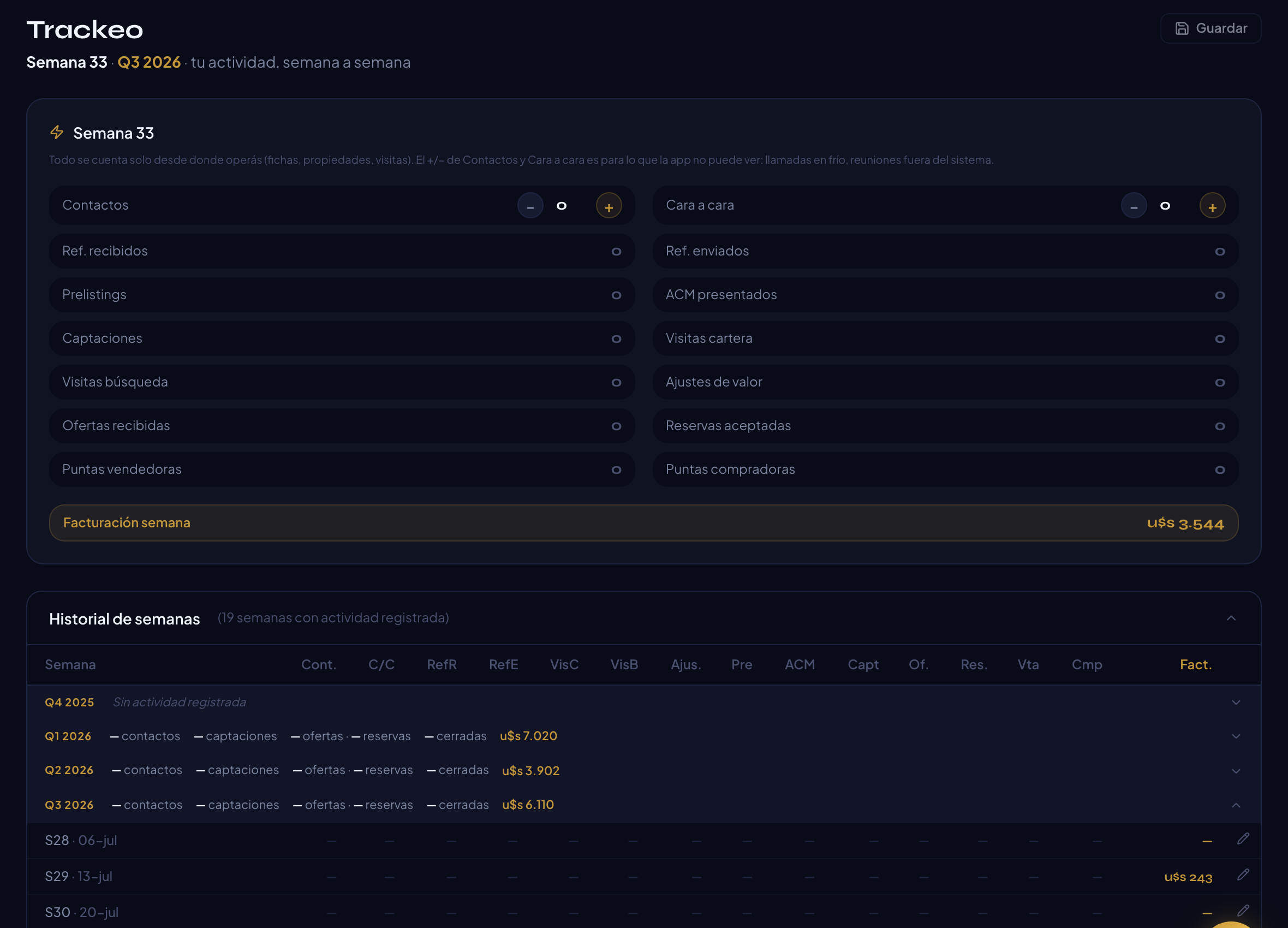Select the Visitas cartera row
The width and height of the screenshot is (1288, 928).
pos(945,338)
